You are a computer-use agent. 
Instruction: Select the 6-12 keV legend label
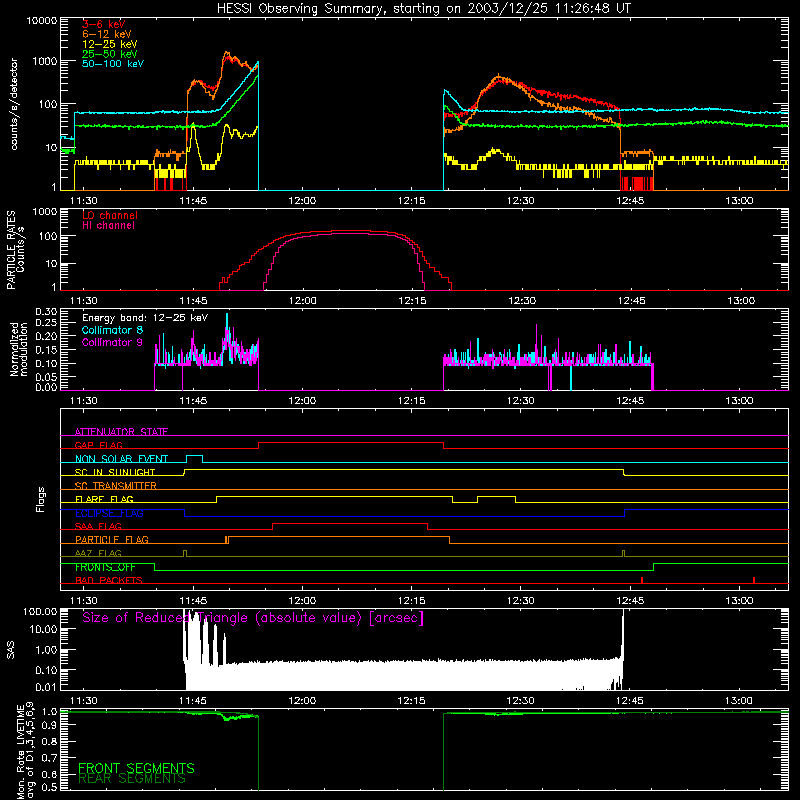[106, 34]
